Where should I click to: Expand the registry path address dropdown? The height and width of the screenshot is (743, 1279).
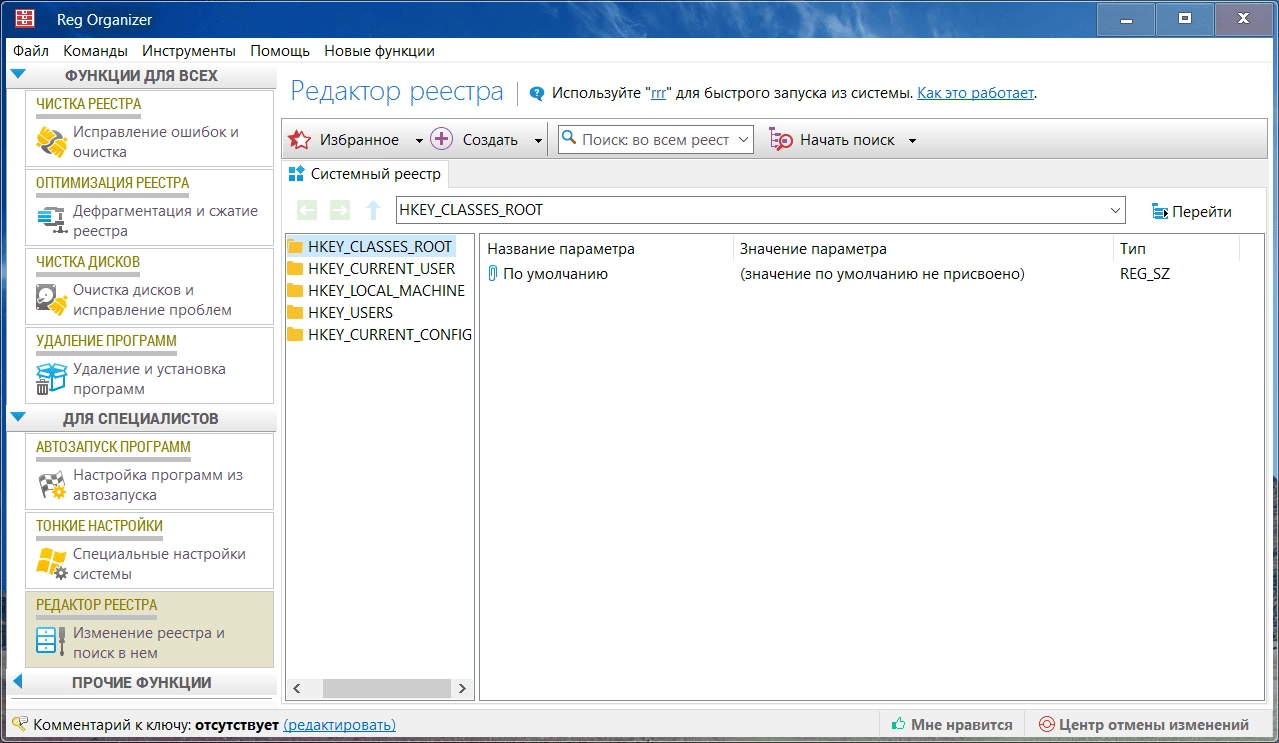pos(1115,211)
